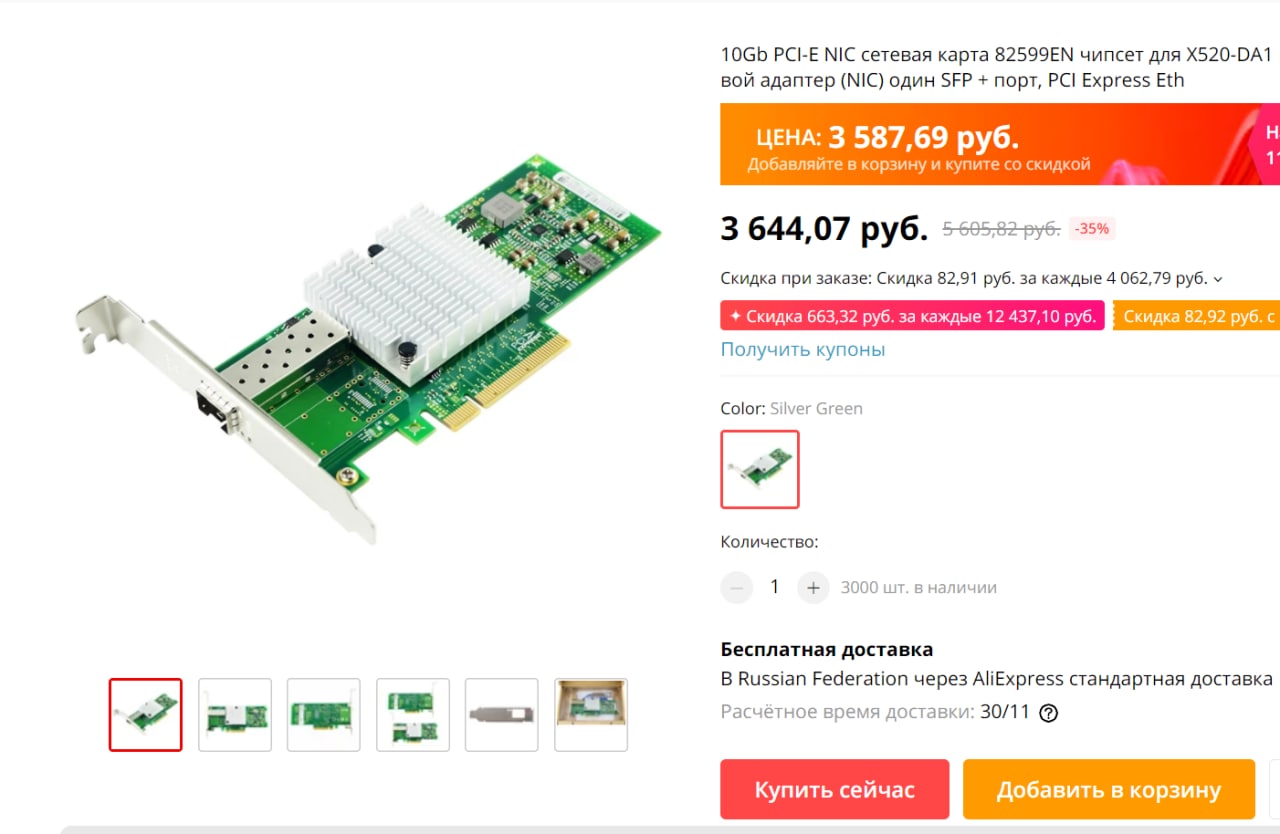Show the low-profile bracket thumbnail
Viewport: 1280px width, 834px height.
[x=502, y=715]
